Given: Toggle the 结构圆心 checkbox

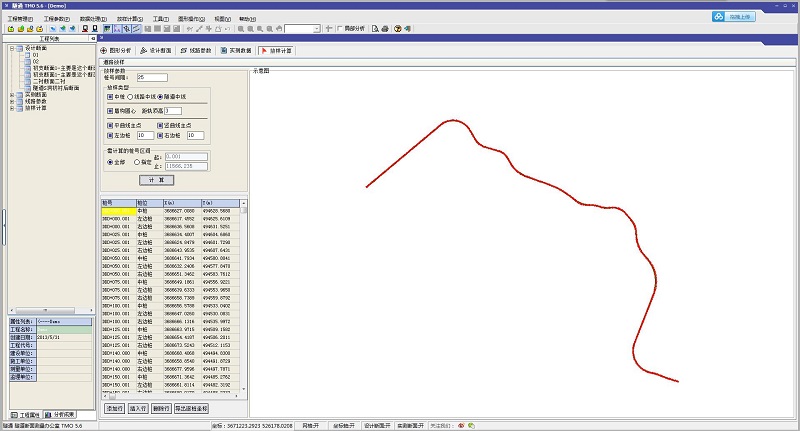Looking at the screenshot, I should click(110, 111).
